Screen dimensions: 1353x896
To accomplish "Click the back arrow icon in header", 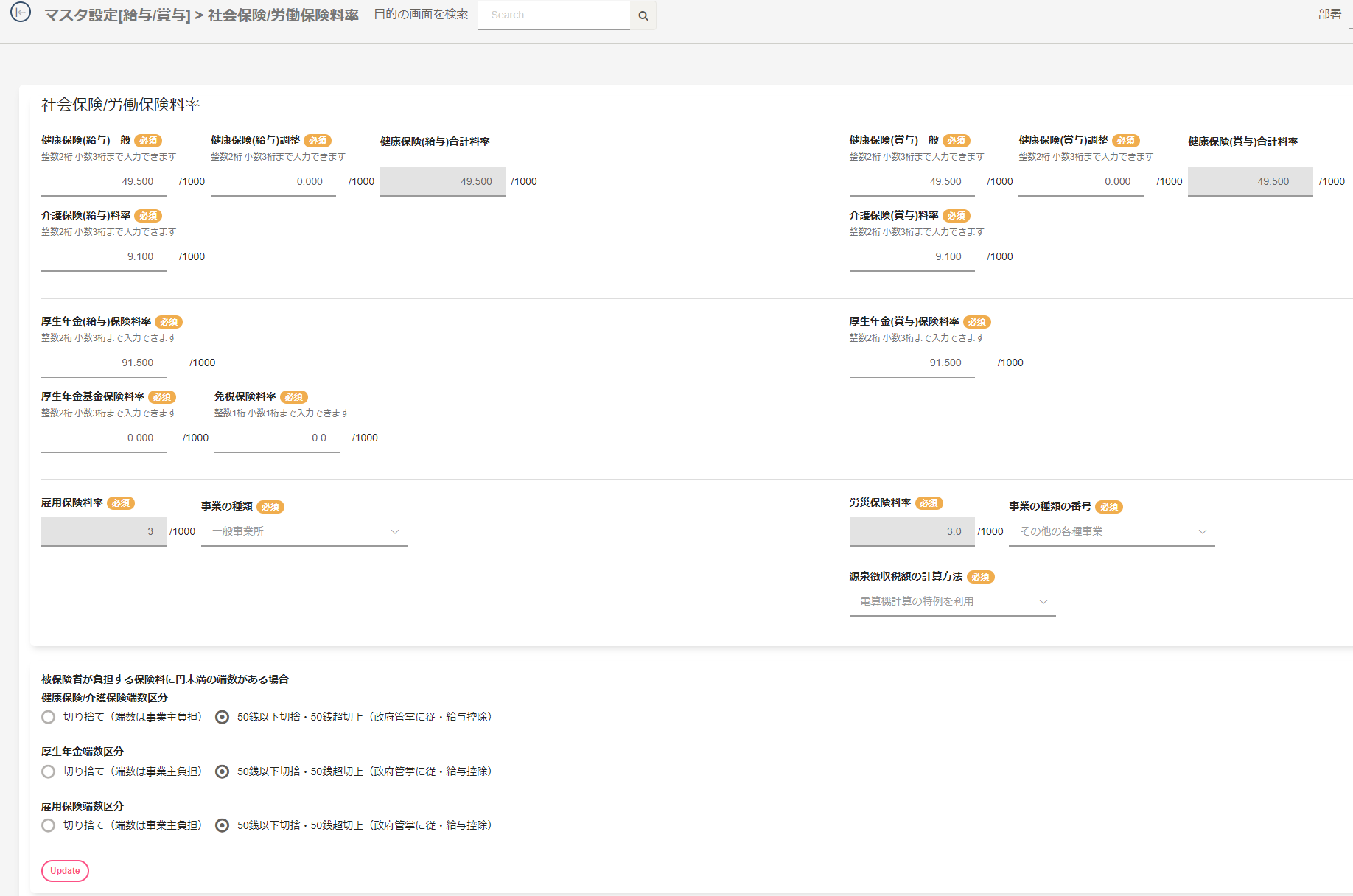I will (21, 13).
